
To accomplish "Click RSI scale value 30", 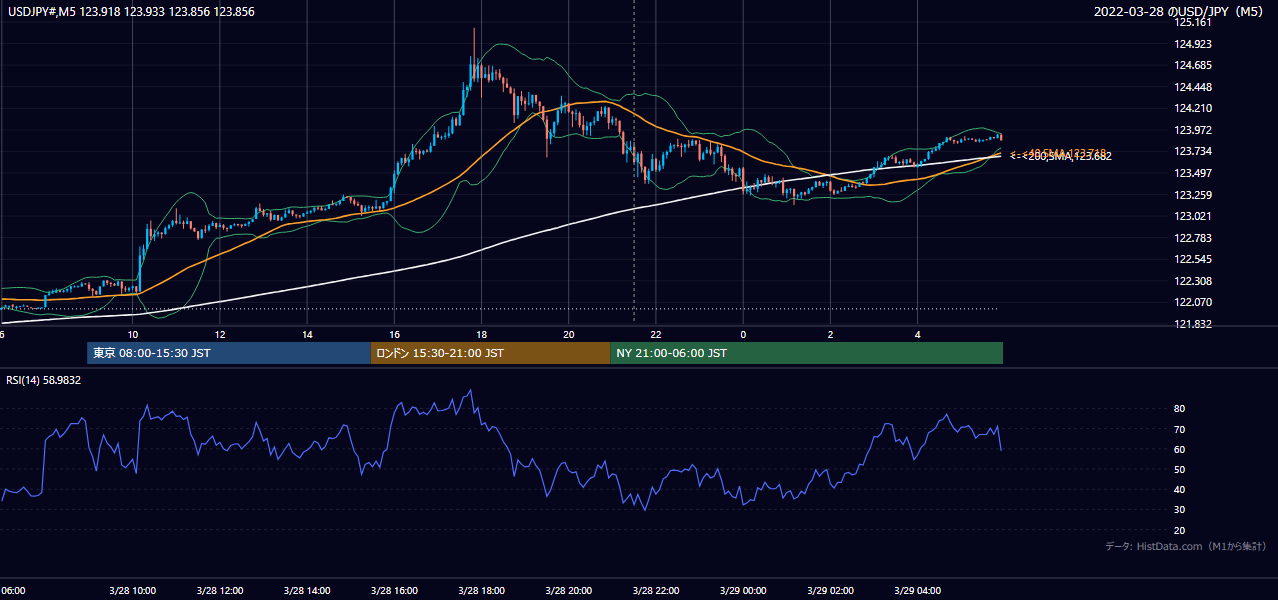I will (1179, 510).
